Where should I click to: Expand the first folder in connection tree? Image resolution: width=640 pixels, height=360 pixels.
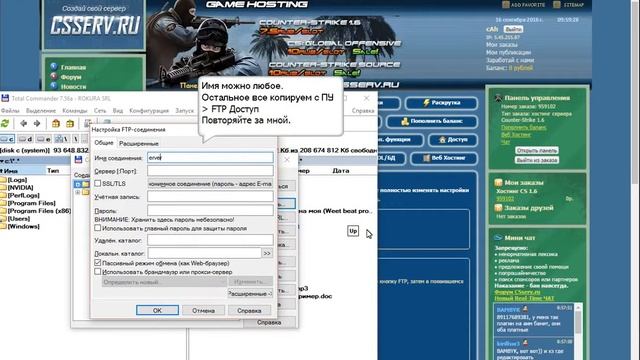(78, 184)
